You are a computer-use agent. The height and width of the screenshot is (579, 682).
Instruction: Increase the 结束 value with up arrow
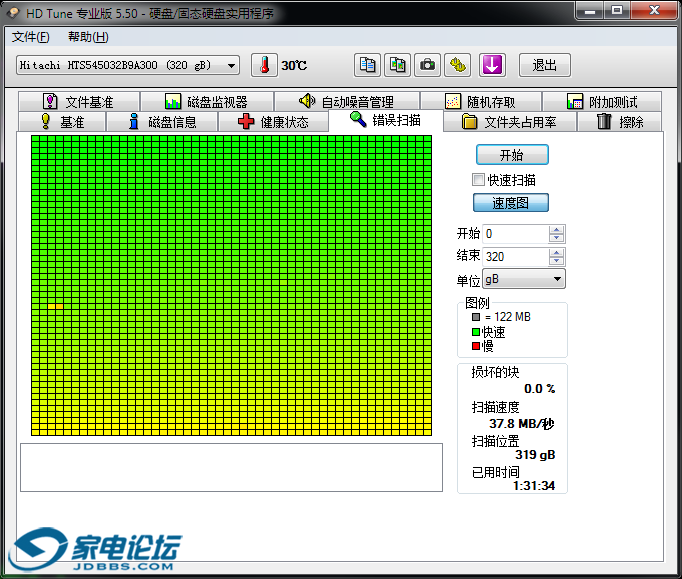pyautogui.click(x=556, y=252)
